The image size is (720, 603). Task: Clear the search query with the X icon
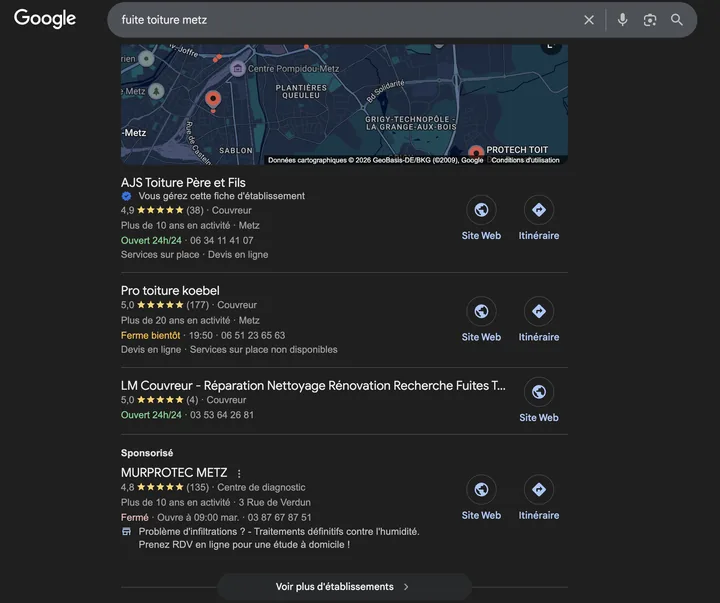589,20
